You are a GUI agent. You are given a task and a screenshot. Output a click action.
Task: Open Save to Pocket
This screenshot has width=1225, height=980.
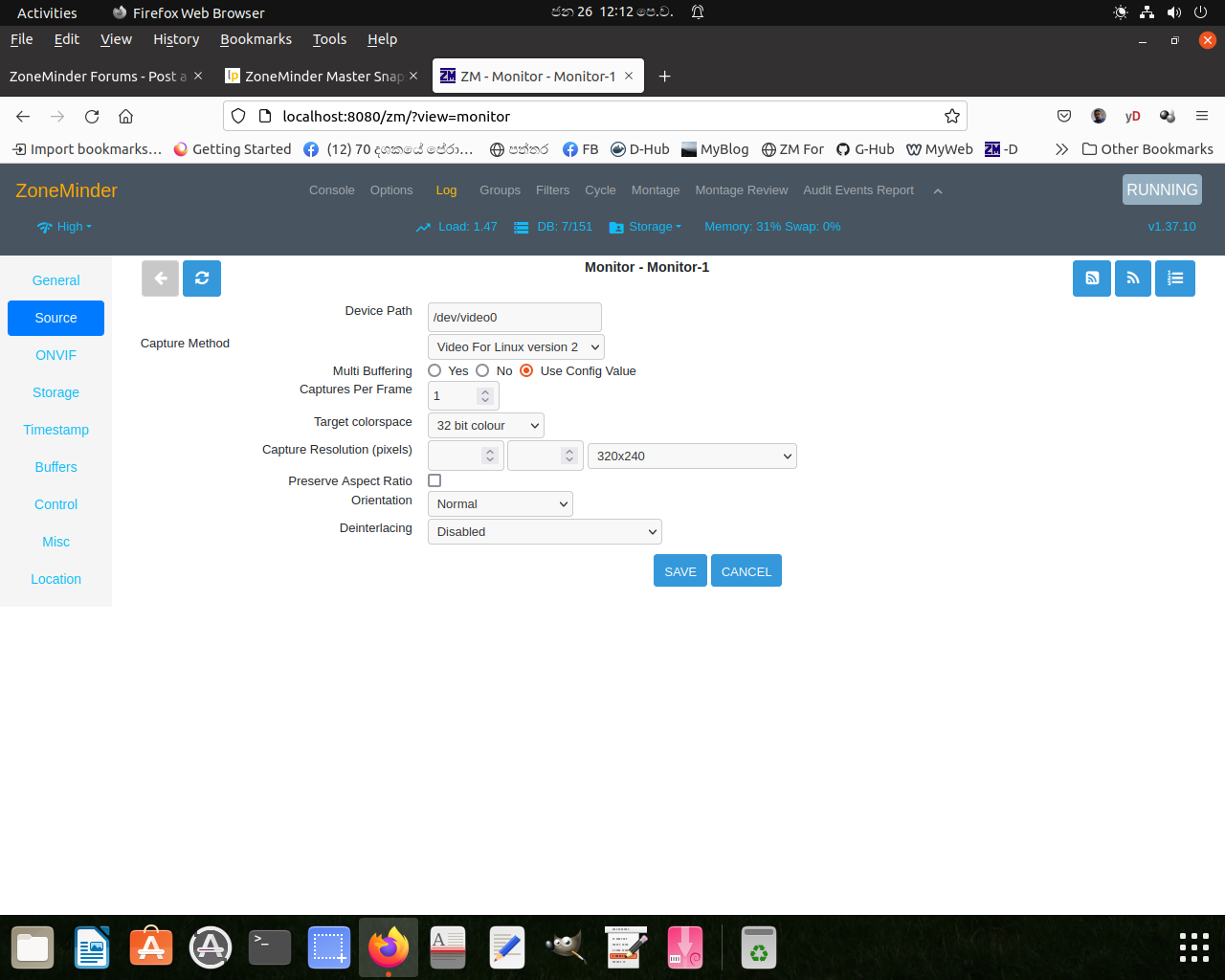coord(1064,116)
